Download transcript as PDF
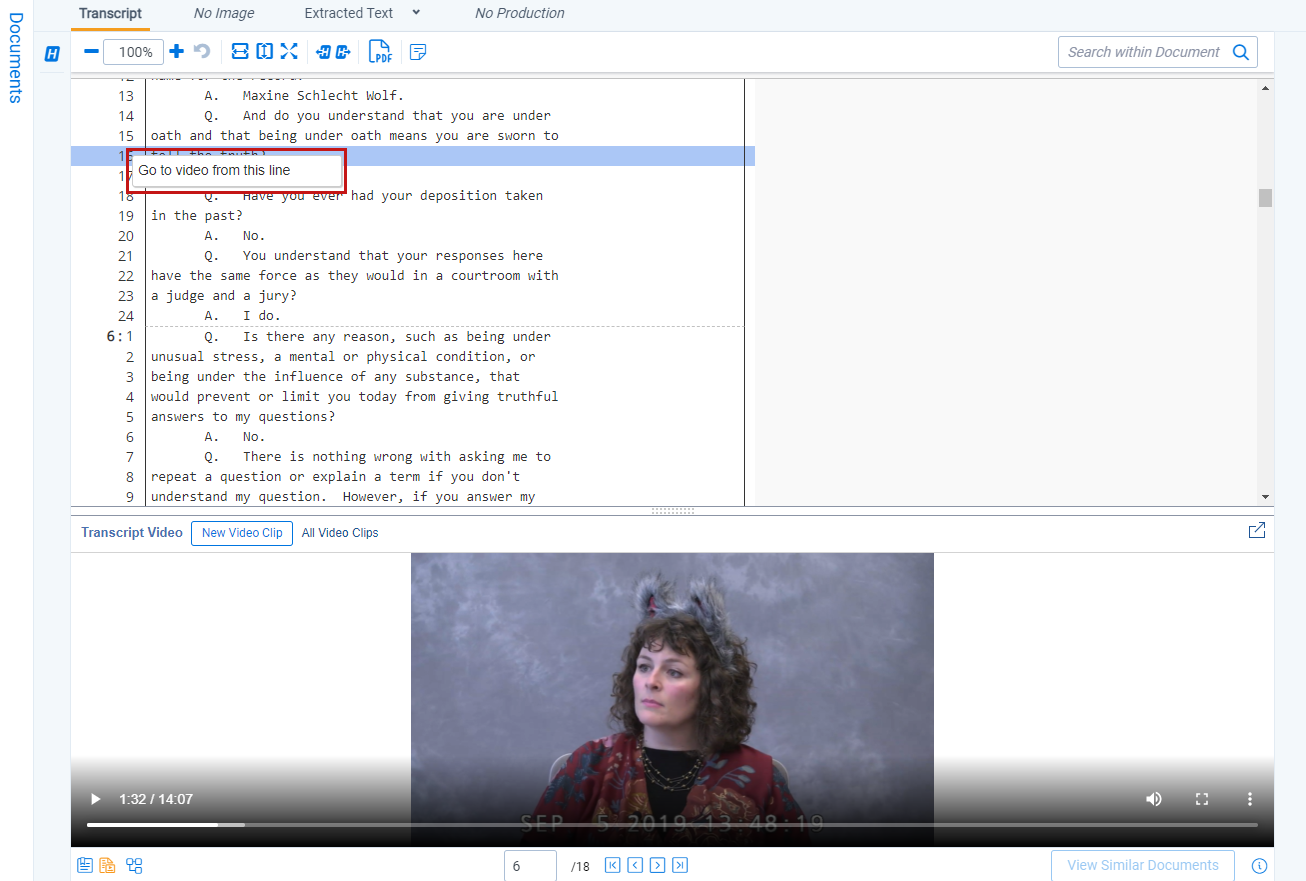This screenshot has height=881, width=1306. [x=380, y=52]
